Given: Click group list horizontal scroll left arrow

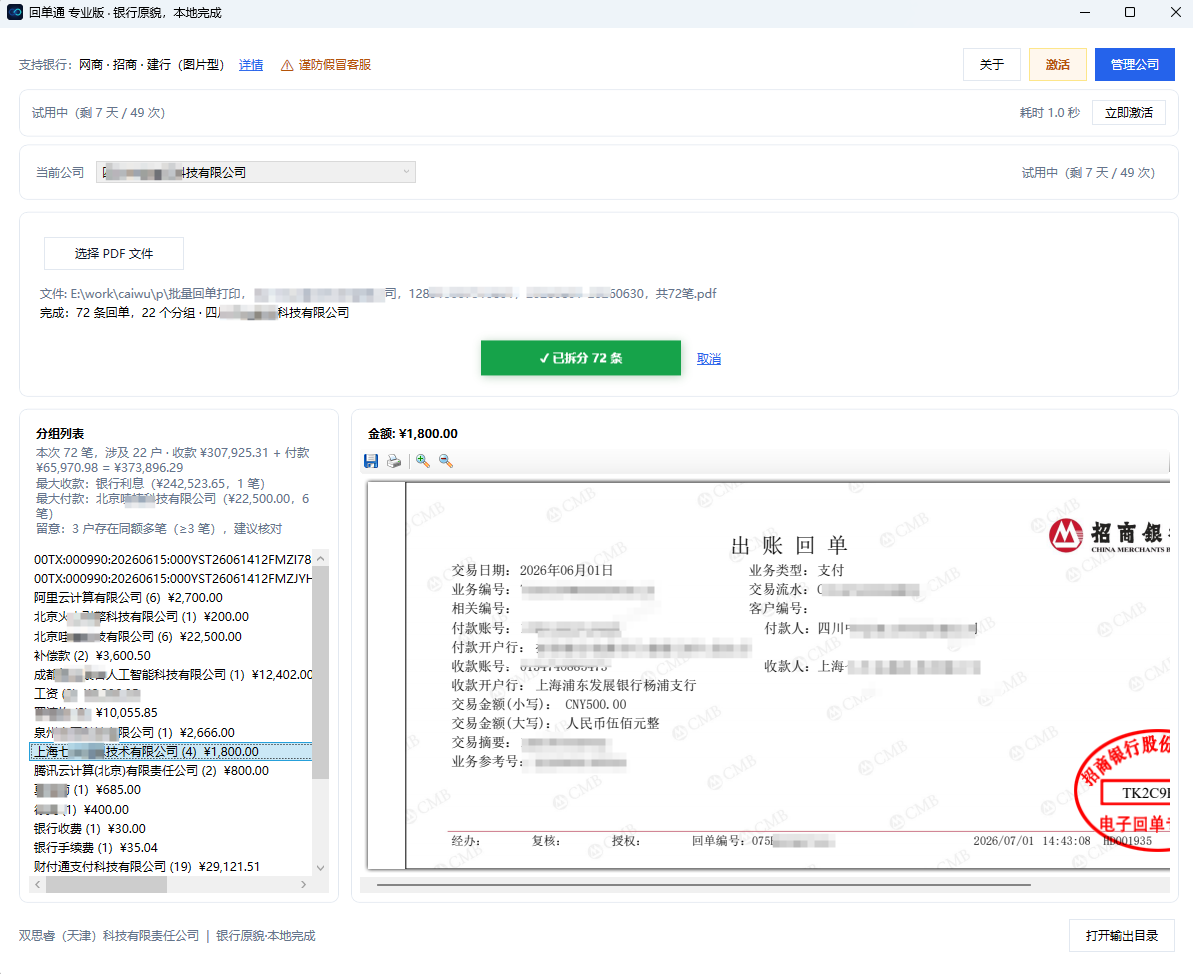Looking at the screenshot, I should pos(37,884).
